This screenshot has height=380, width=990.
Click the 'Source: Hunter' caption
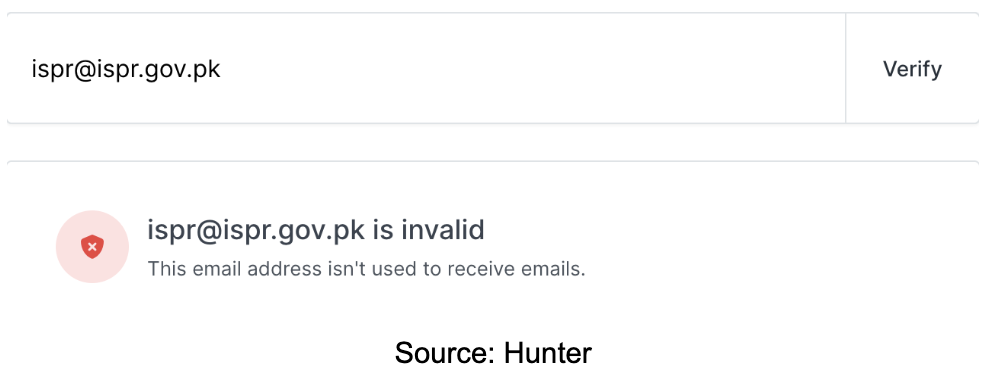[493, 353]
